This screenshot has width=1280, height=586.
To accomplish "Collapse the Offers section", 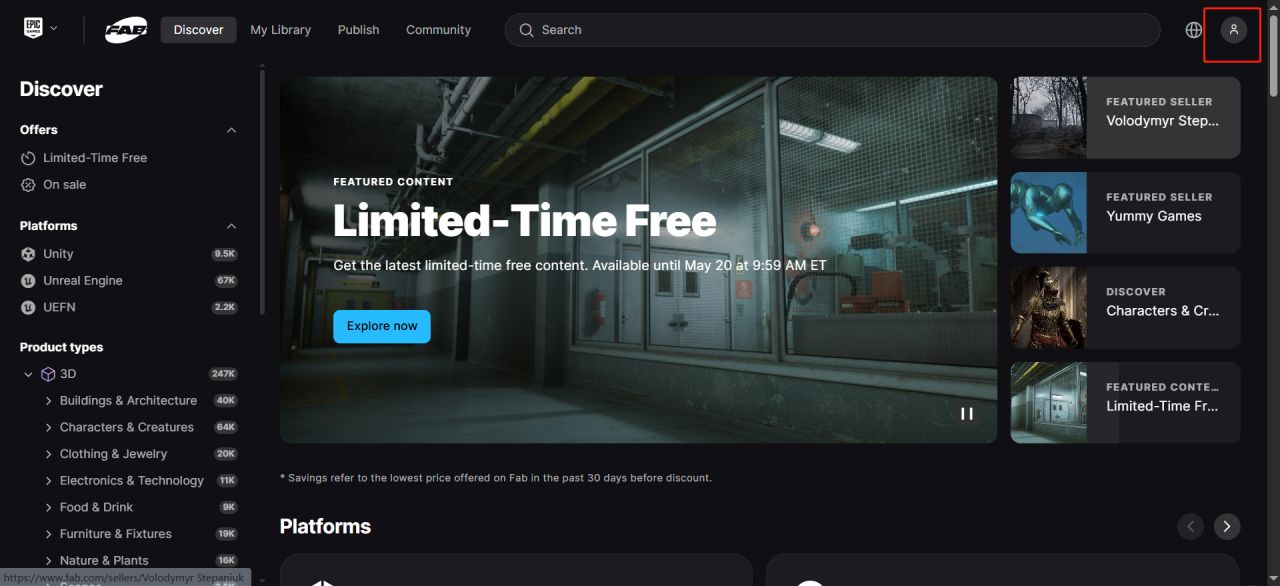I will tap(231, 130).
